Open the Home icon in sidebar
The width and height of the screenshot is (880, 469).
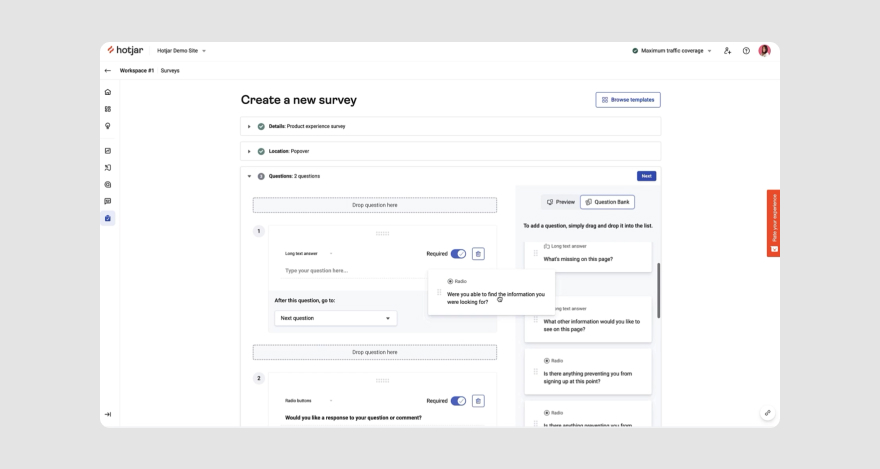pyautogui.click(x=108, y=92)
